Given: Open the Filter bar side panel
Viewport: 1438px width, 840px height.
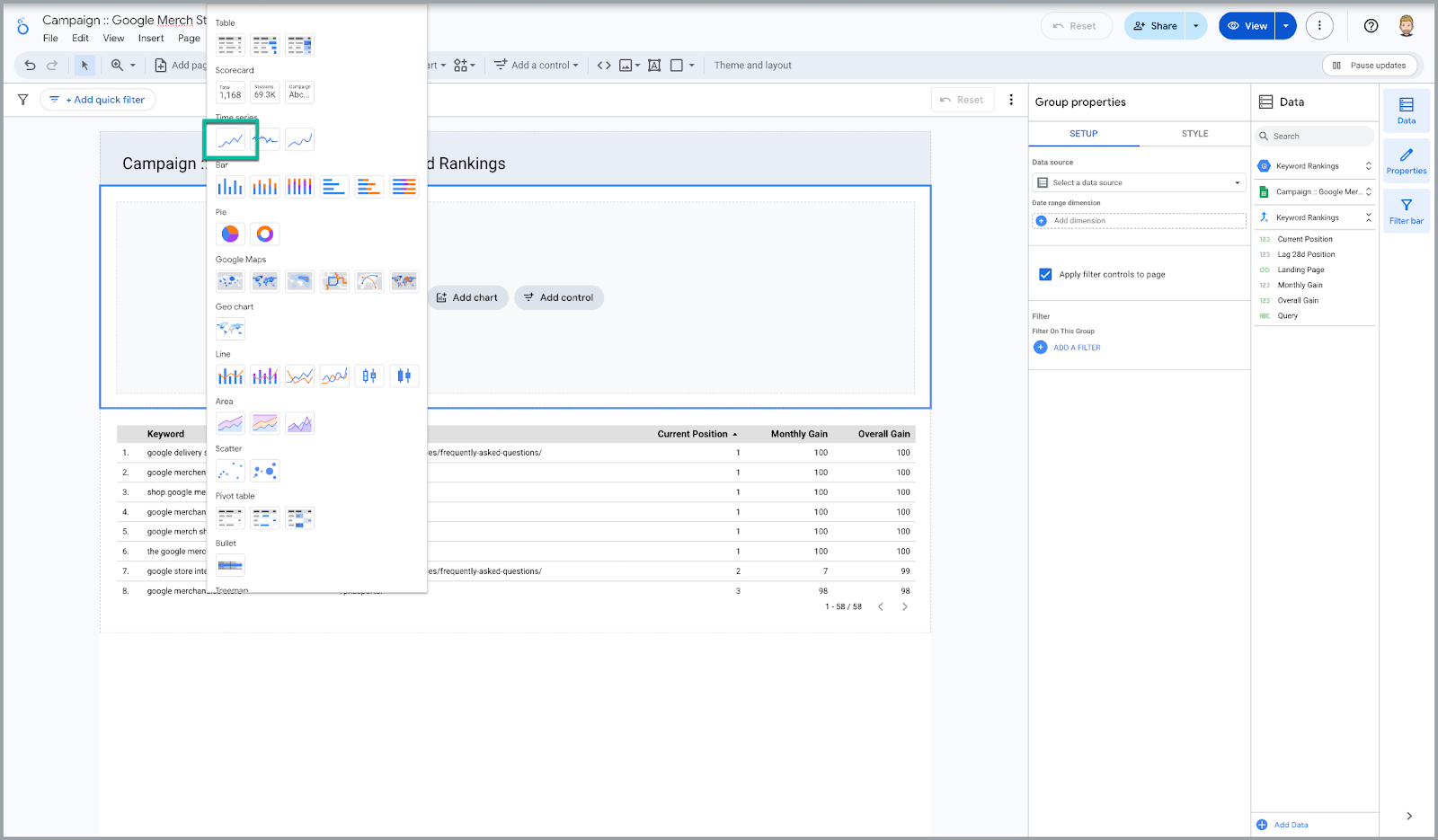Looking at the screenshot, I should coord(1407,210).
